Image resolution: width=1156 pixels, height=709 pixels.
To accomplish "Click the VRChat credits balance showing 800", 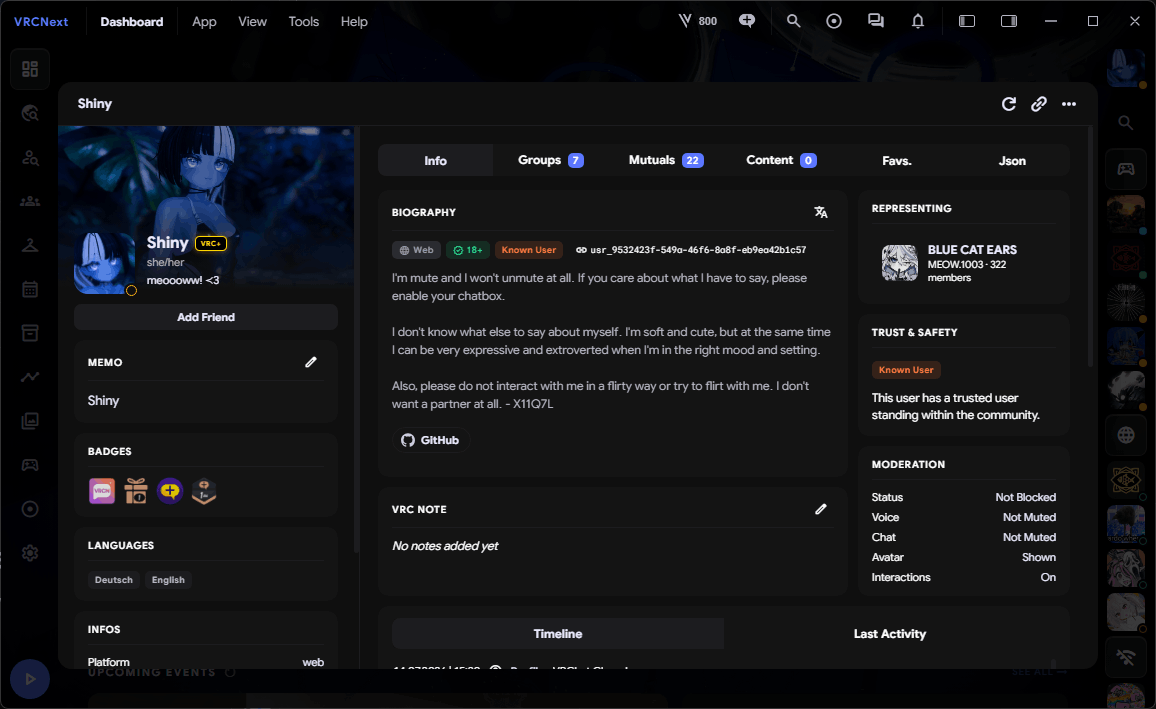I will [x=697, y=21].
